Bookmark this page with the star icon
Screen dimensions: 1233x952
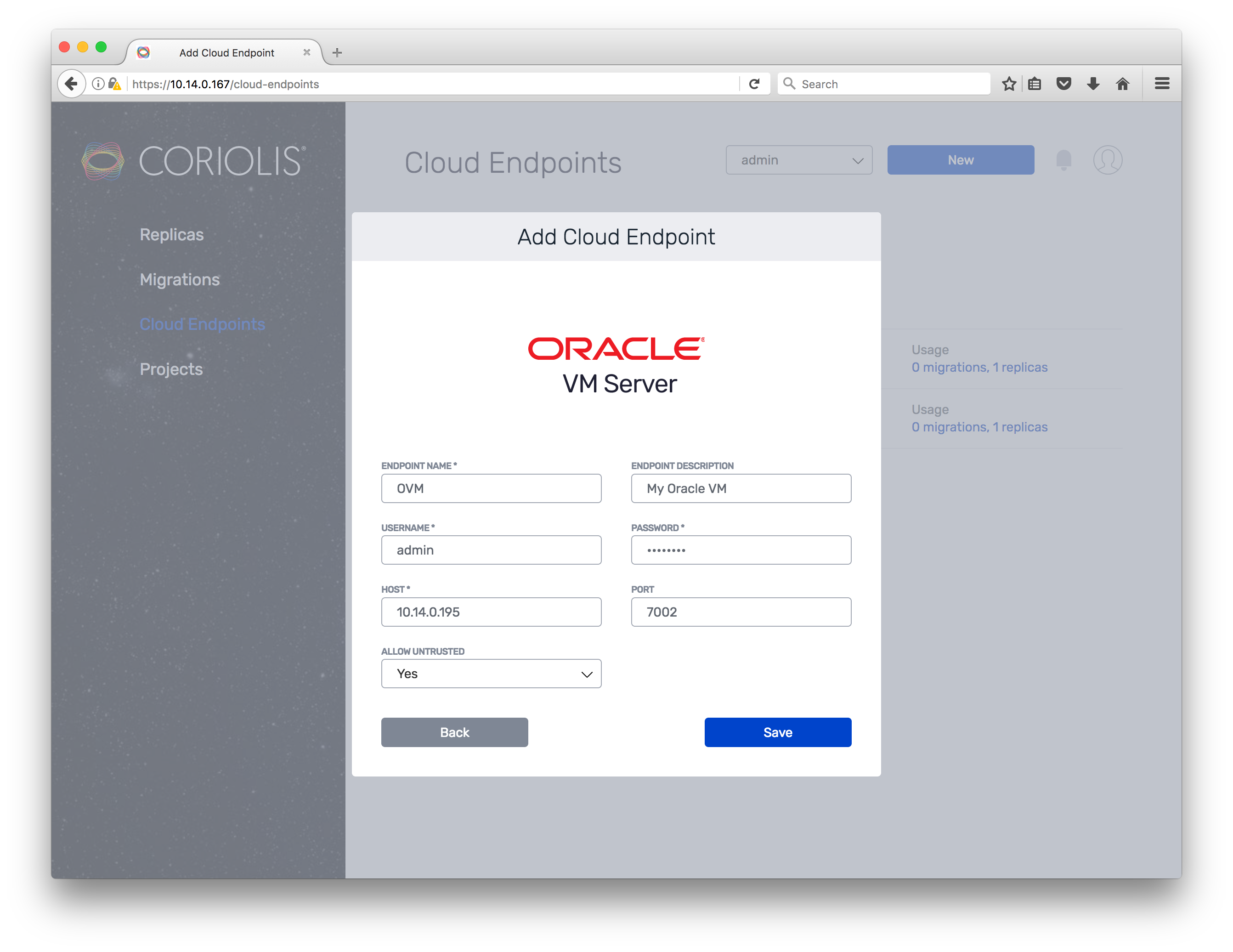pos(1009,84)
